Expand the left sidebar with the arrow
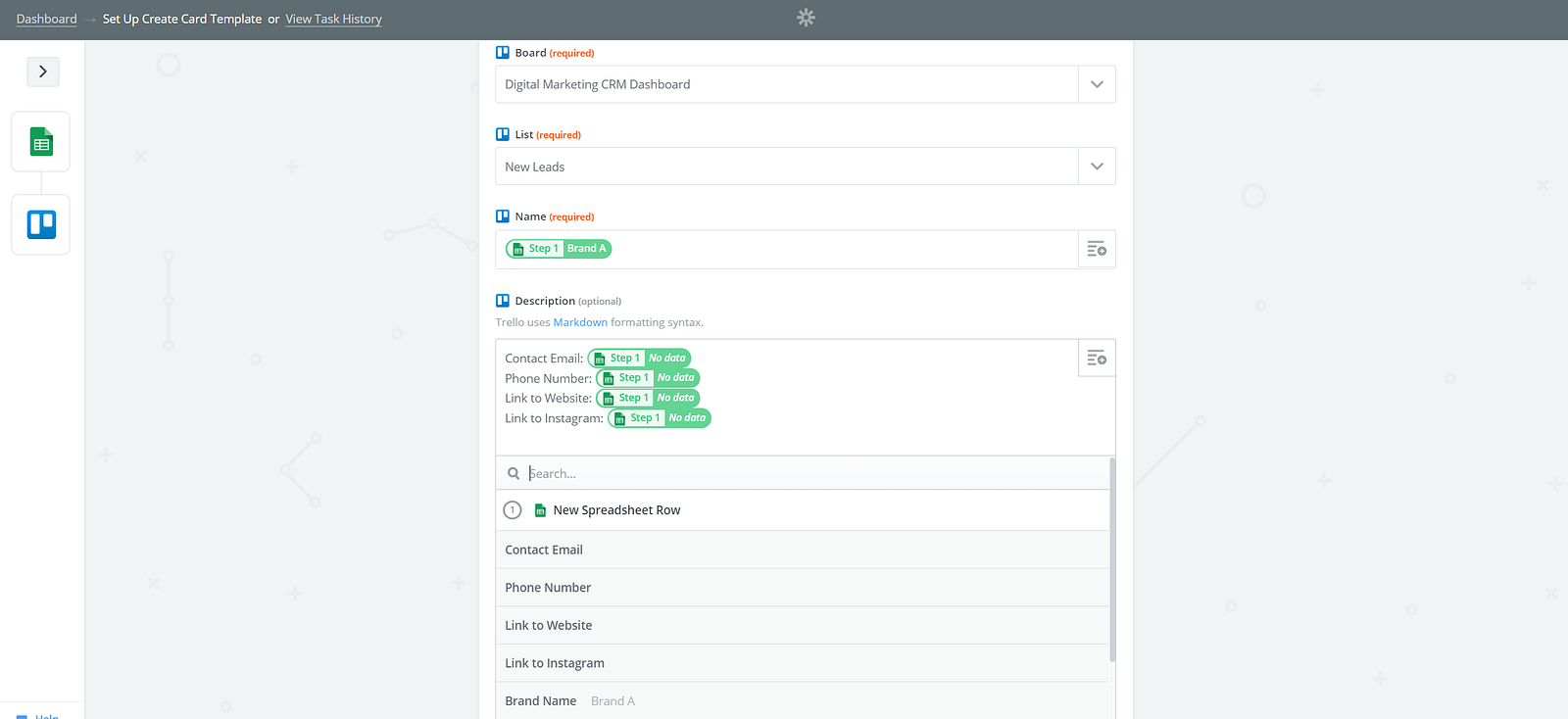The height and width of the screenshot is (719, 1568). 43,72
